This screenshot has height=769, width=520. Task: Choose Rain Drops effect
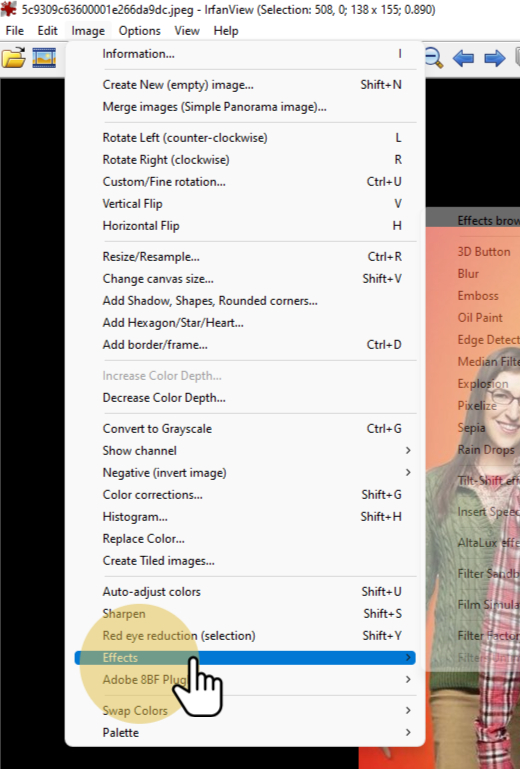coord(486,450)
